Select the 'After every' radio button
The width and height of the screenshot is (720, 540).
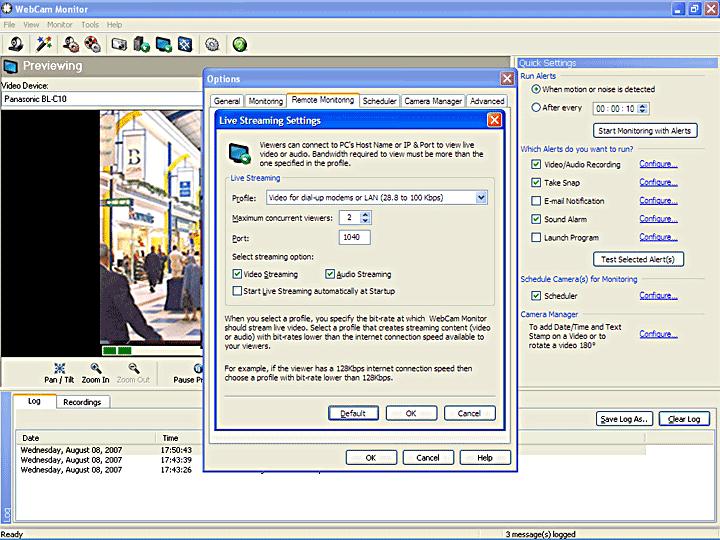point(536,107)
